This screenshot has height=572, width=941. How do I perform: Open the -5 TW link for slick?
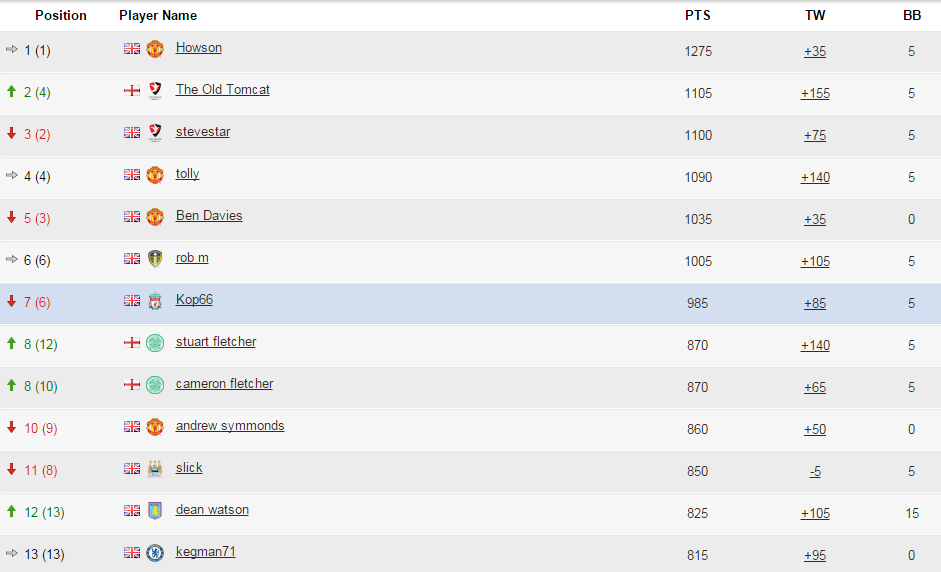(x=815, y=471)
